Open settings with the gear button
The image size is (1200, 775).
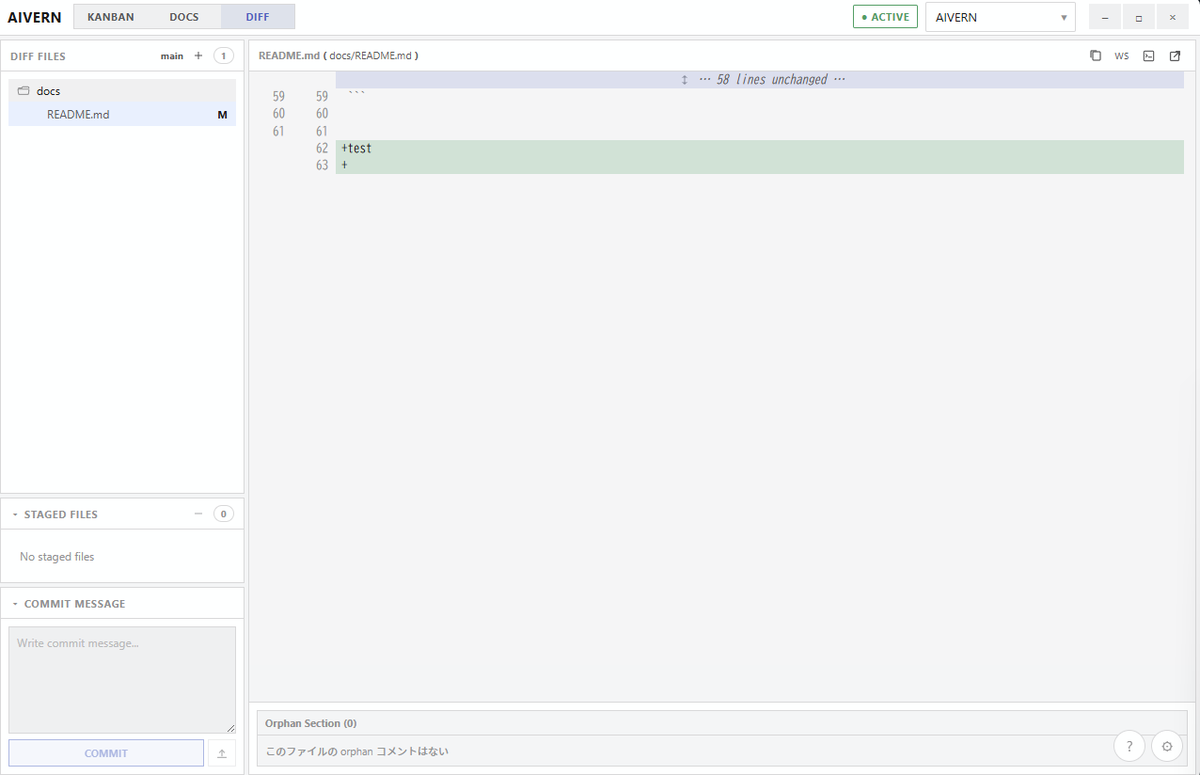point(1167,746)
